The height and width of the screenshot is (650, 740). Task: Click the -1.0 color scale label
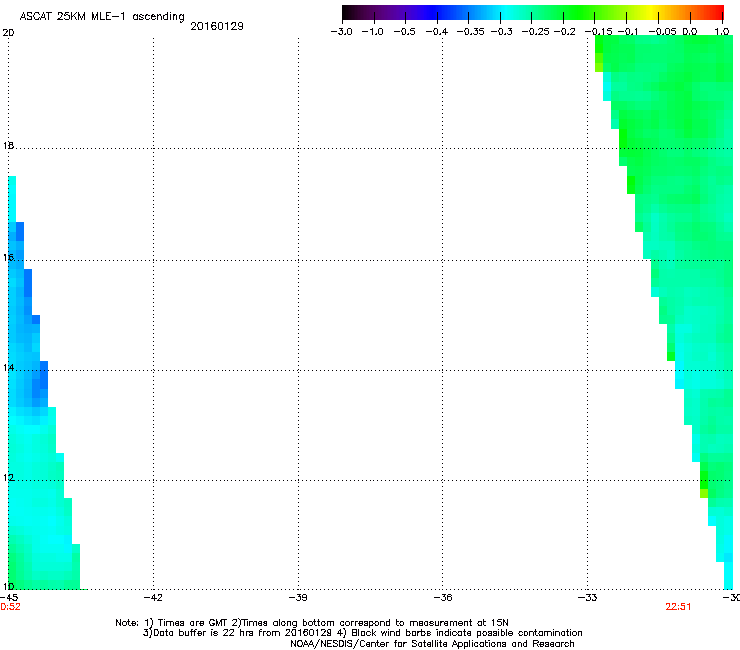[373, 32]
